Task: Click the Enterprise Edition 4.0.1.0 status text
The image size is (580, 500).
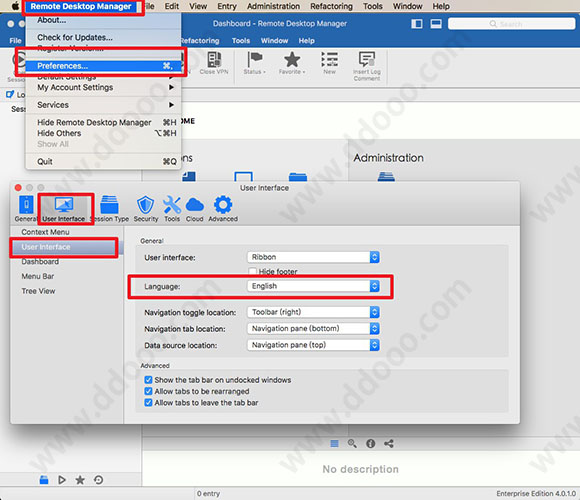Action: [536, 494]
